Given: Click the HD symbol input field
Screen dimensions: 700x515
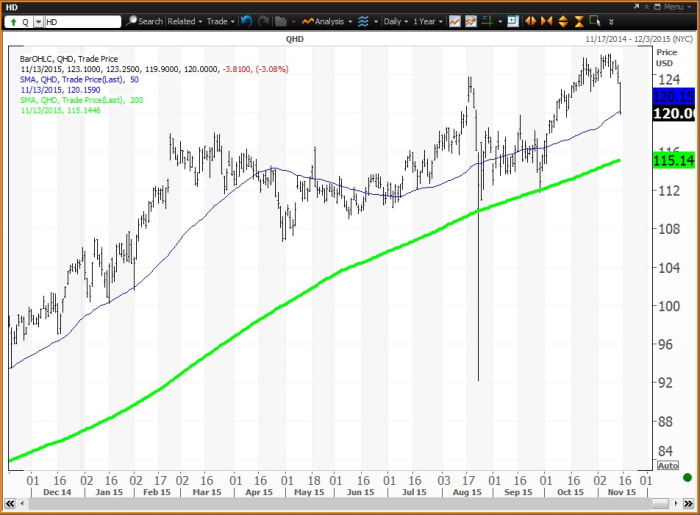Looking at the screenshot, I should pyautogui.click(x=82, y=21).
